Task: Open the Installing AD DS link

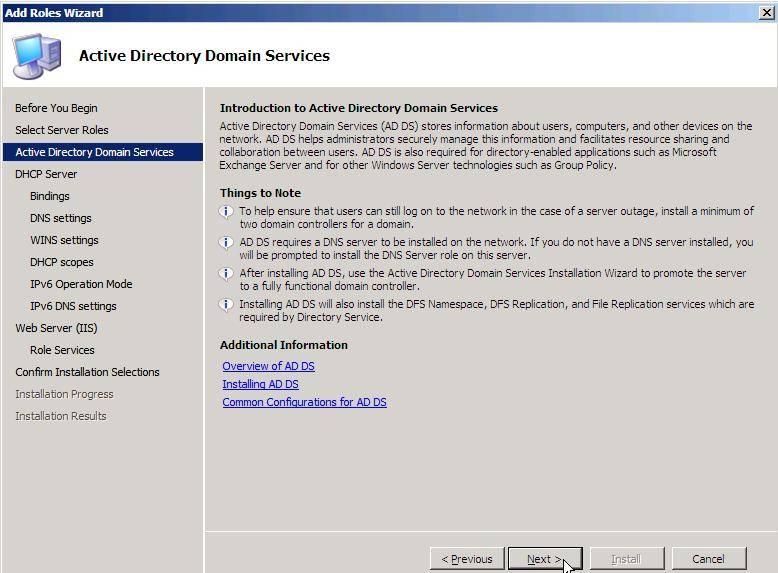Action: point(260,384)
